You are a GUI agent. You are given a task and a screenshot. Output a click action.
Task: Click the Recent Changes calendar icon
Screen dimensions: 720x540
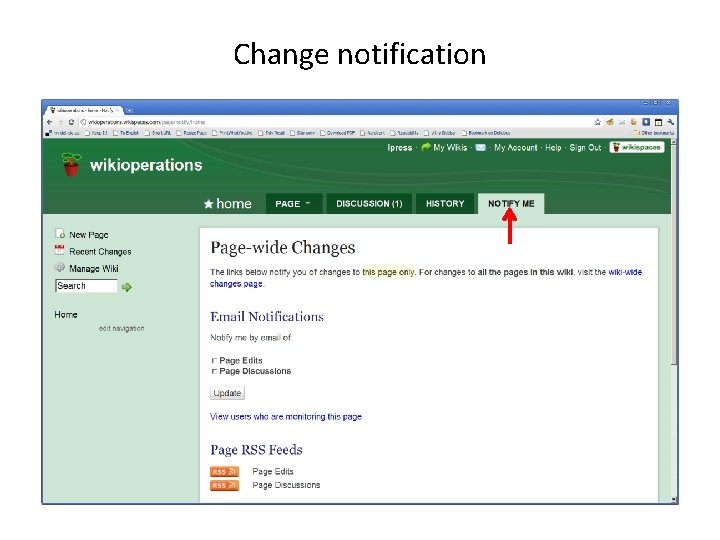click(x=59, y=250)
